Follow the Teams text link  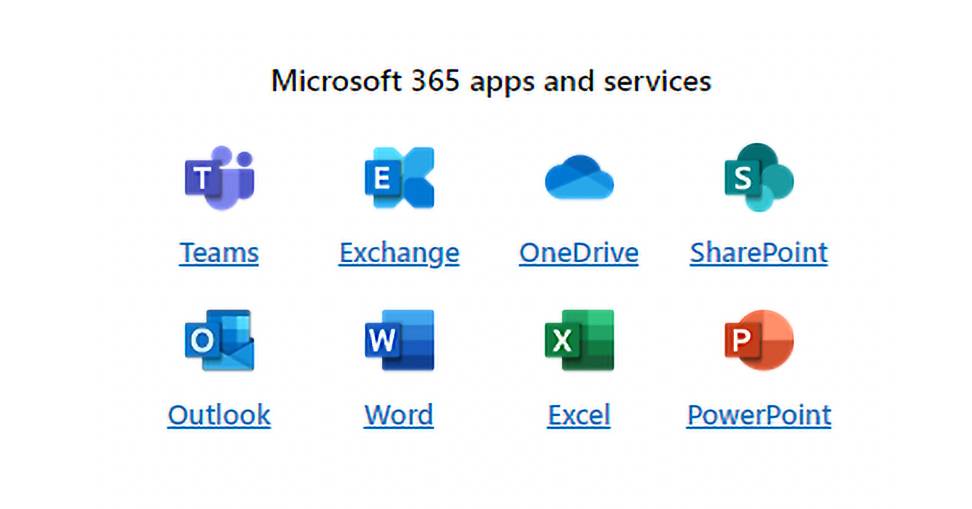point(219,253)
